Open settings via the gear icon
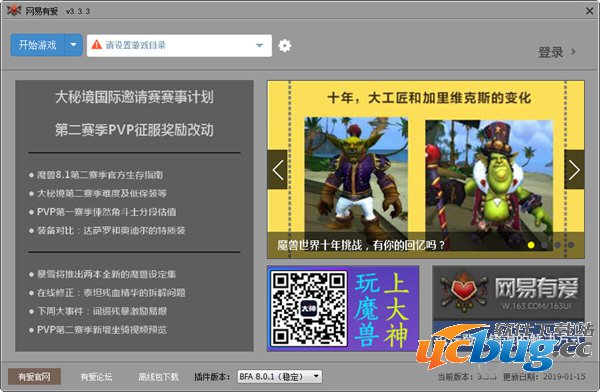 pos(284,46)
